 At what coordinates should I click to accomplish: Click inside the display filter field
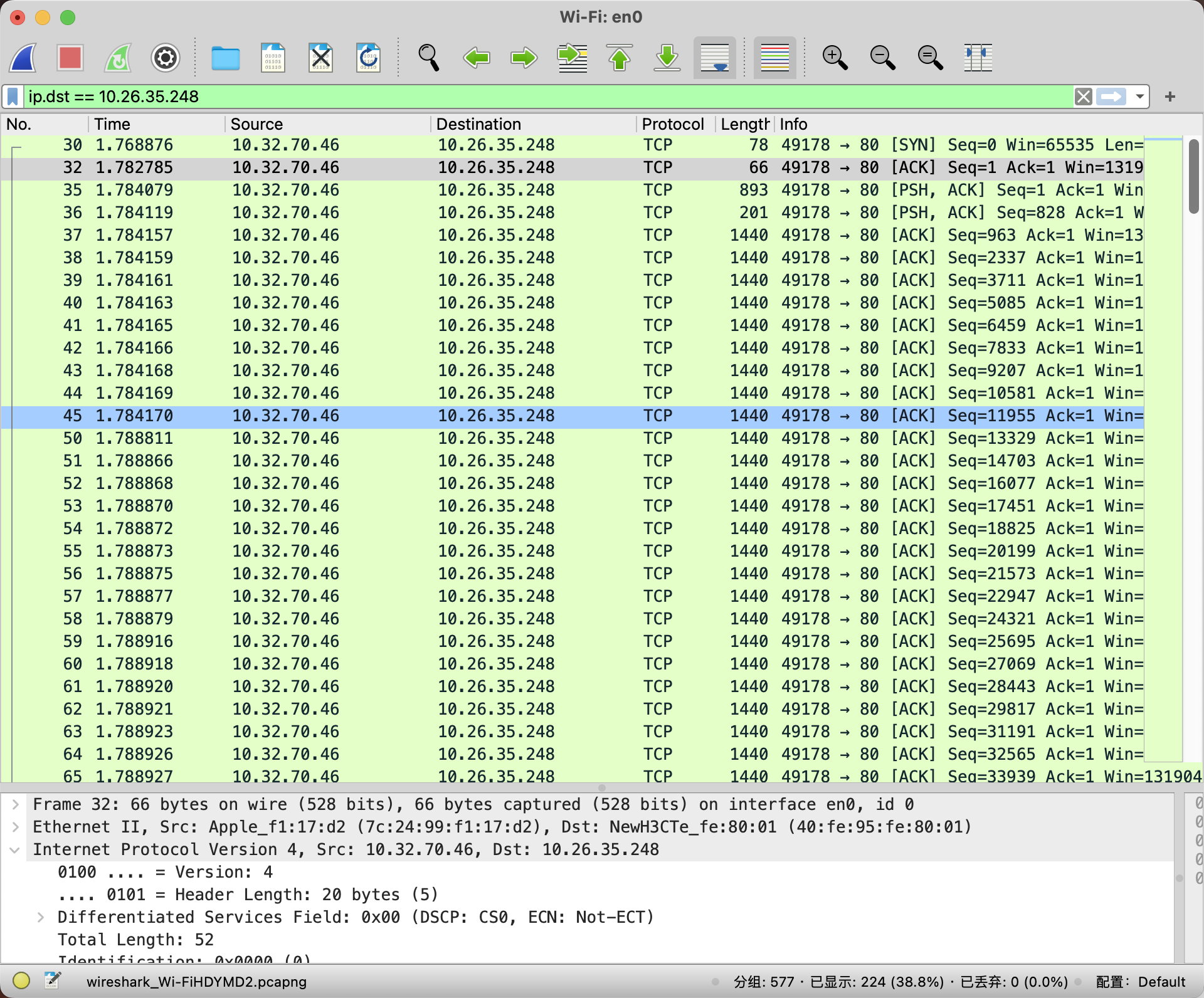pos(548,97)
